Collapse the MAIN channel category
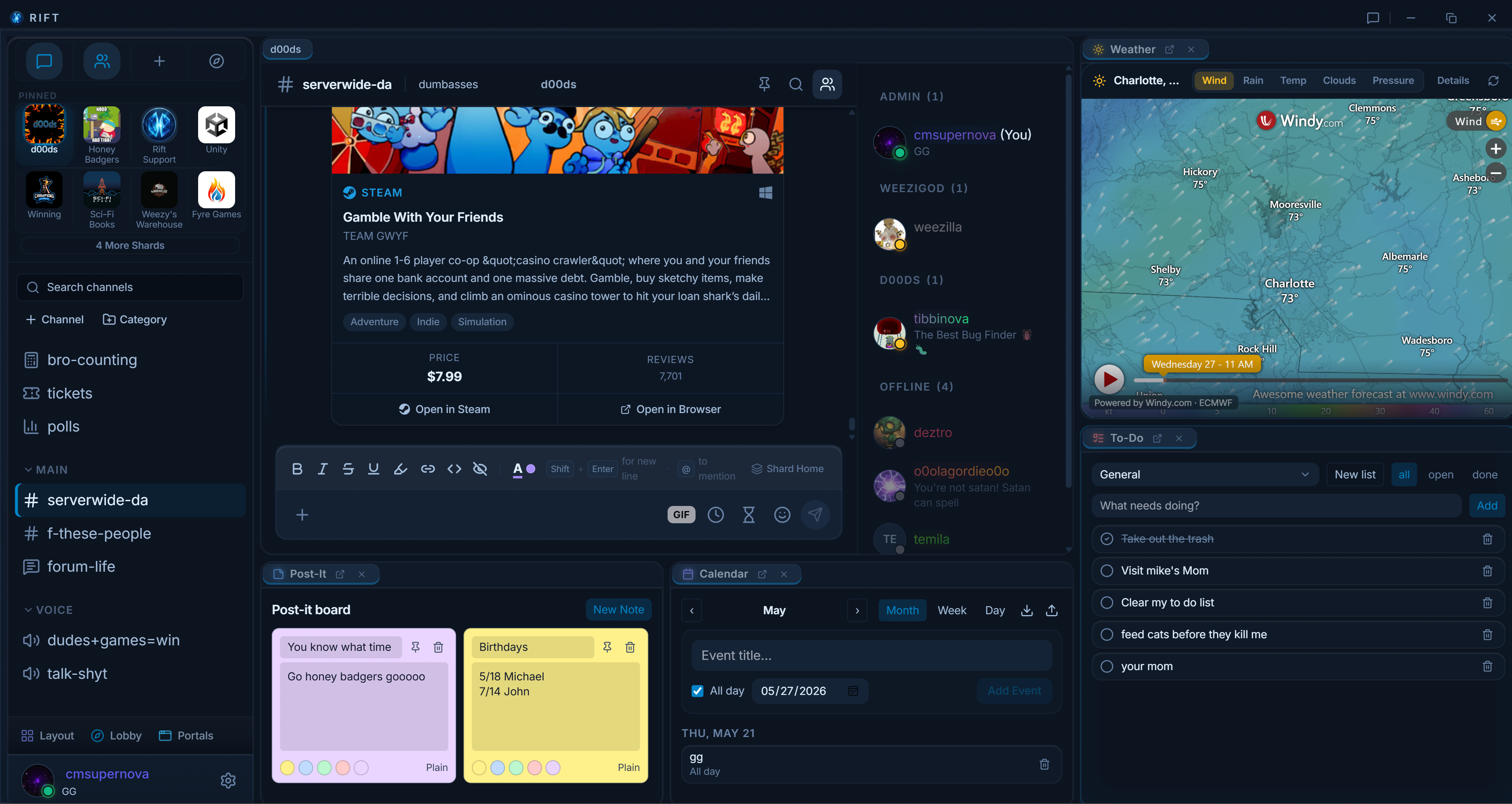Image resolution: width=1512 pixels, height=804 pixels. [x=46, y=469]
